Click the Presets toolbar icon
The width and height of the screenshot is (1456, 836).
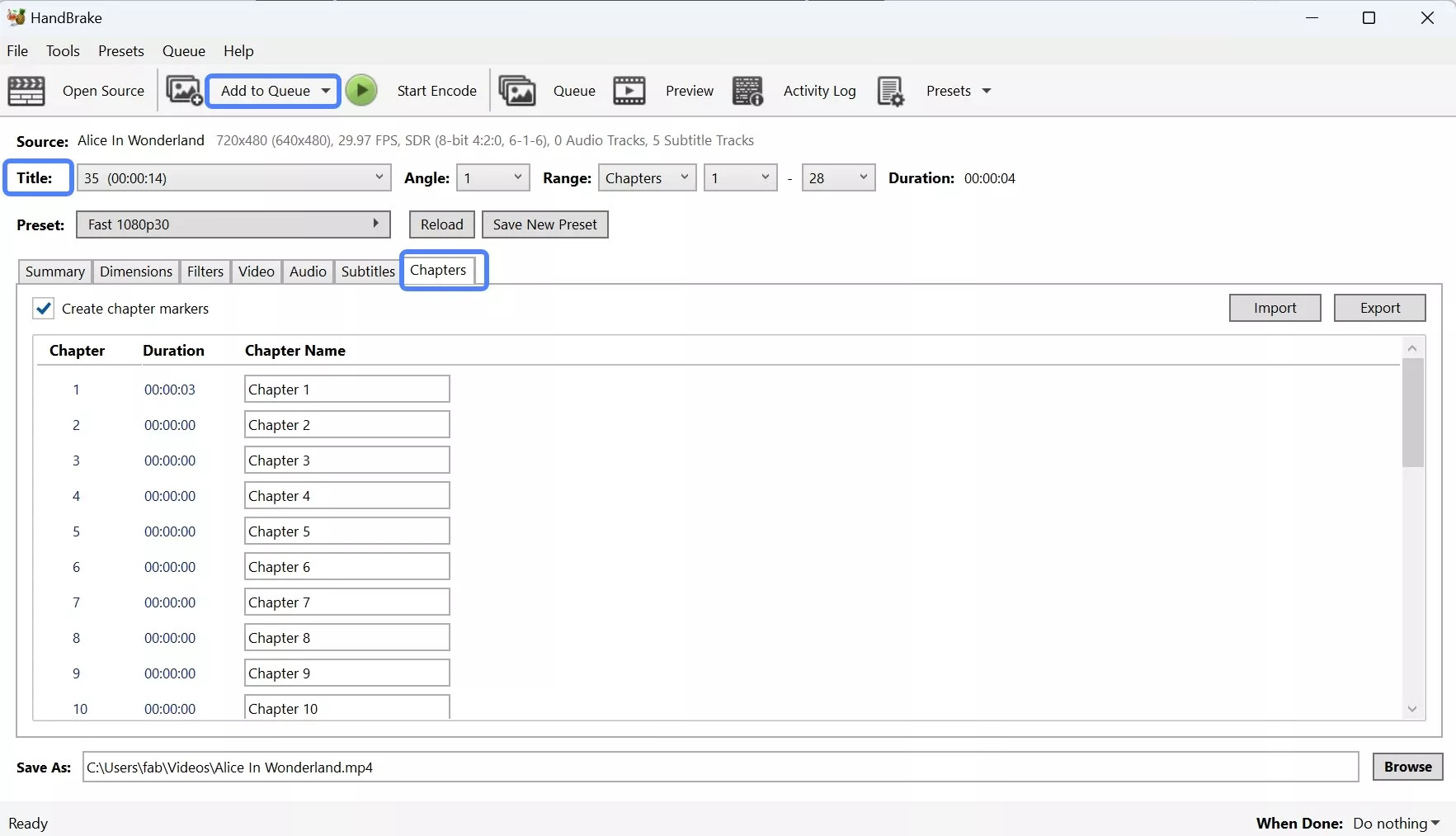(x=892, y=91)
